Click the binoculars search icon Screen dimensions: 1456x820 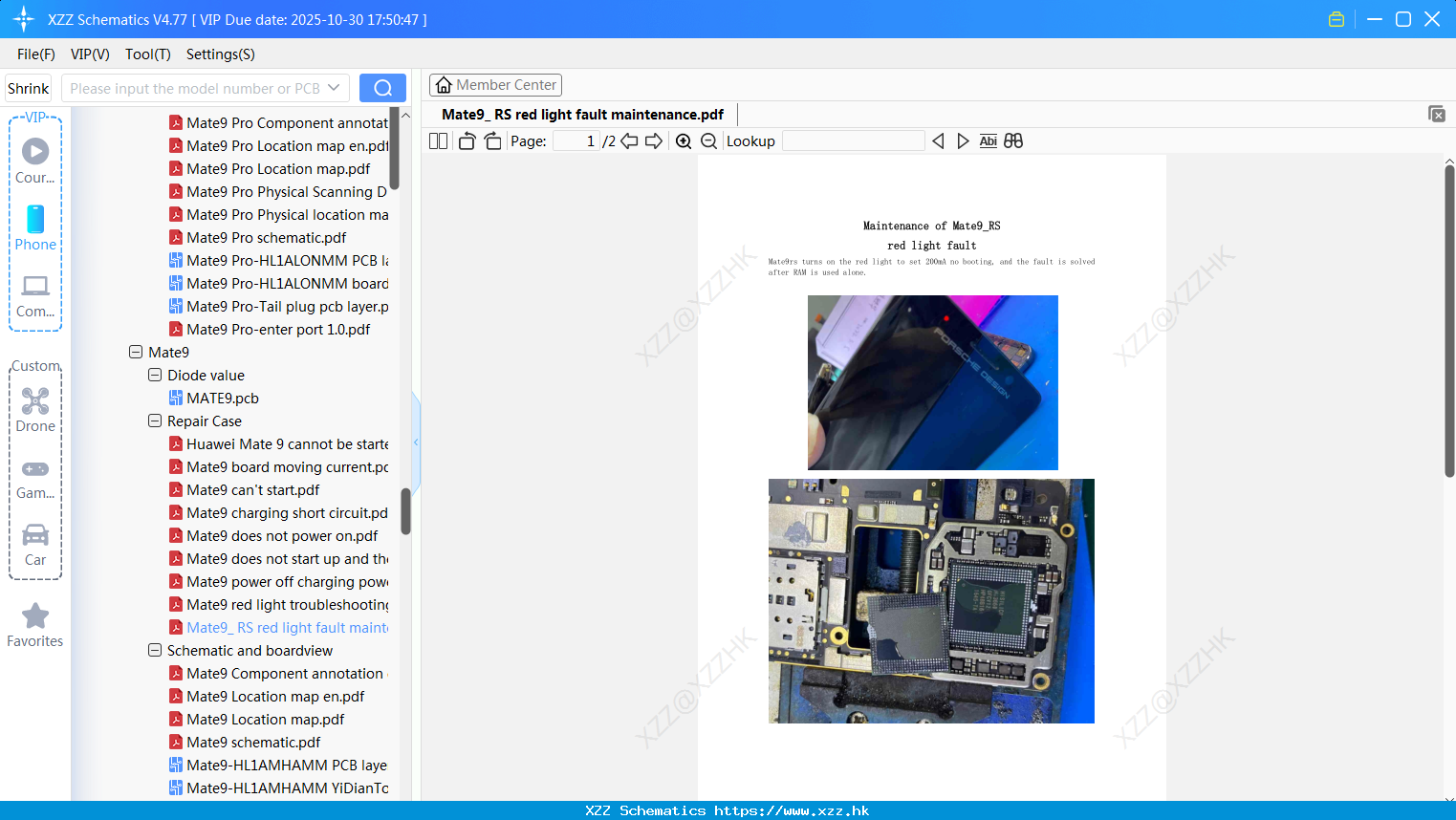1013,140
